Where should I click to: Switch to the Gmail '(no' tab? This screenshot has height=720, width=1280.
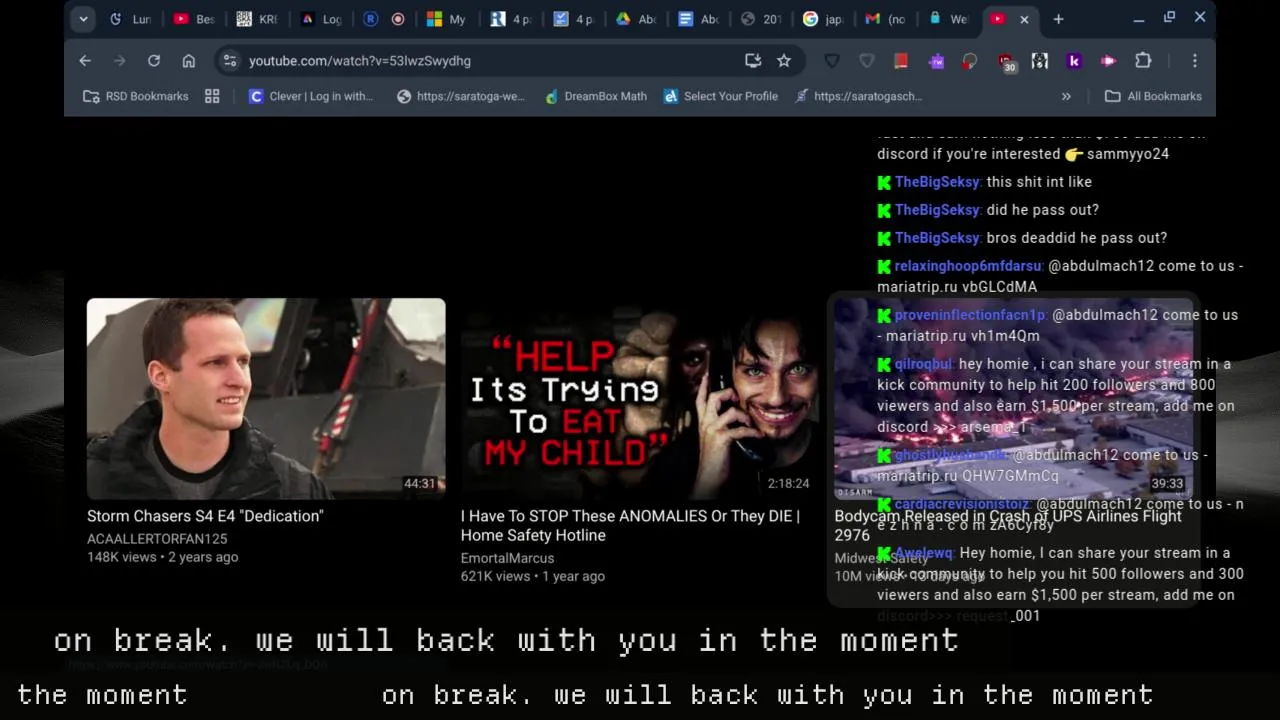(886, 19)
